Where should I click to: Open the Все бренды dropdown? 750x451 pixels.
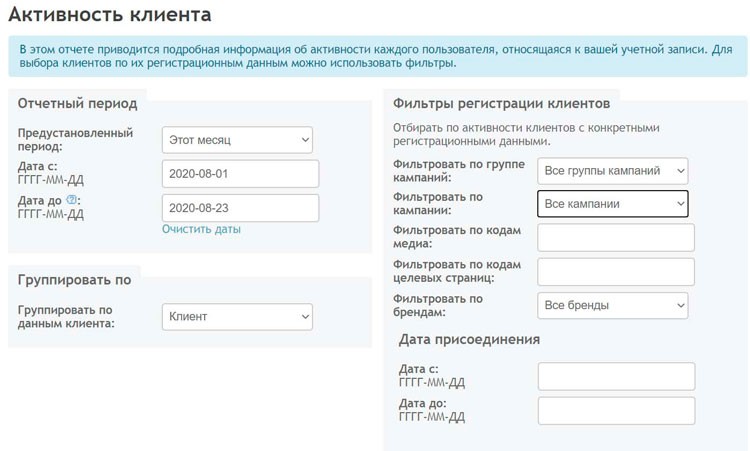point(613,305)
